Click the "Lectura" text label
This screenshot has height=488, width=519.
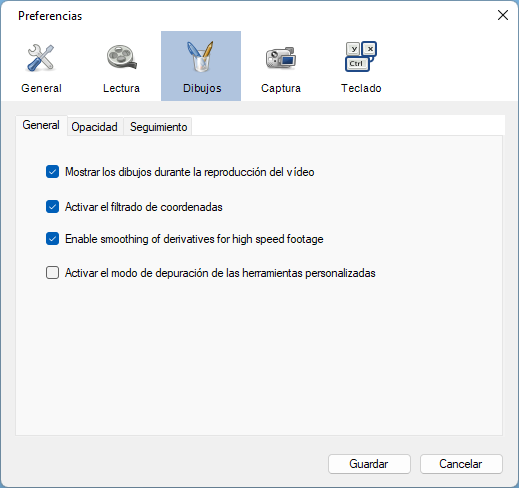tap(121, 88)
